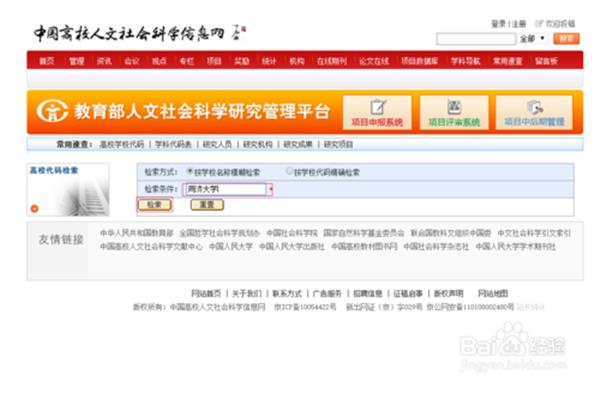Open 项目数据库 in the red navigation bar
600x400 pixels.
[x=419, y=61]
